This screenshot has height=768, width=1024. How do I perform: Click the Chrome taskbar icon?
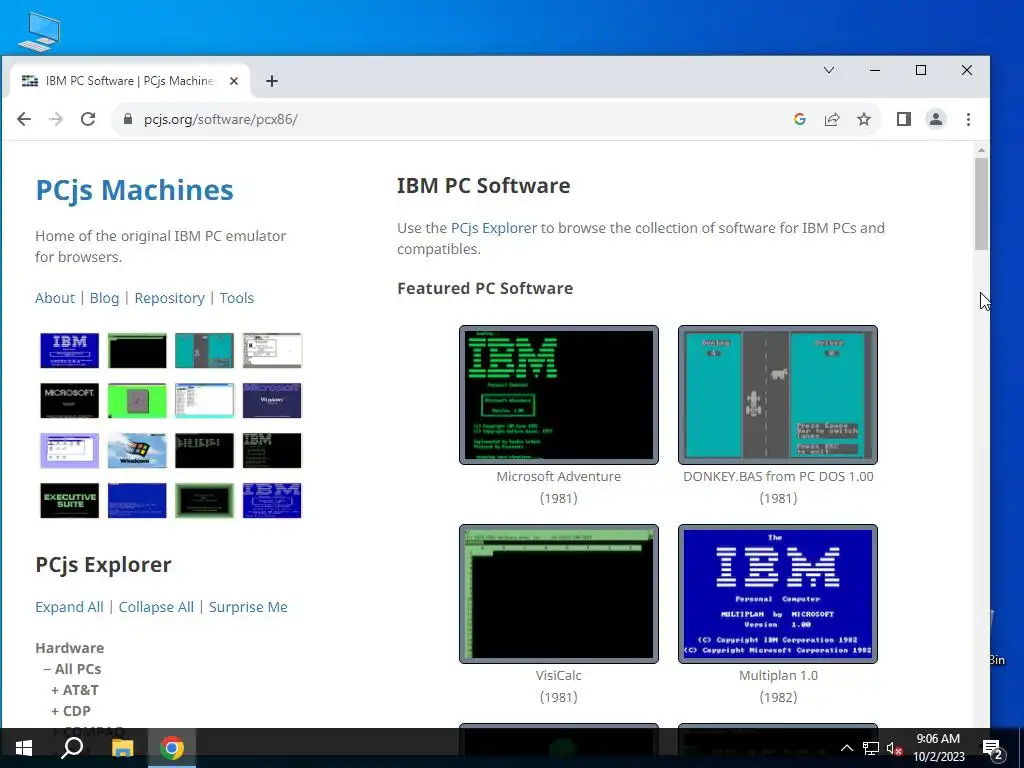172,748
